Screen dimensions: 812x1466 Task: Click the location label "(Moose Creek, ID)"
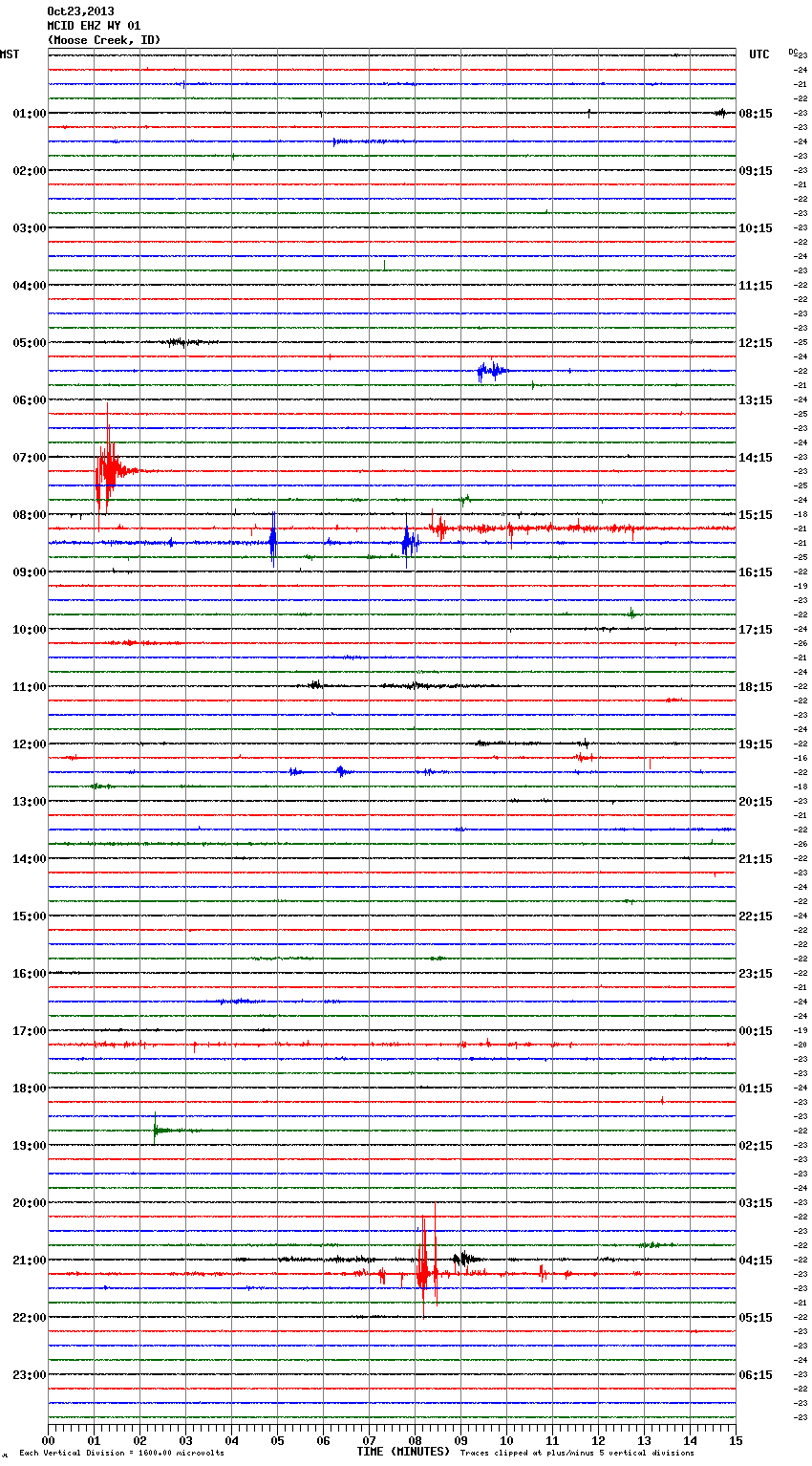point(104,40)
